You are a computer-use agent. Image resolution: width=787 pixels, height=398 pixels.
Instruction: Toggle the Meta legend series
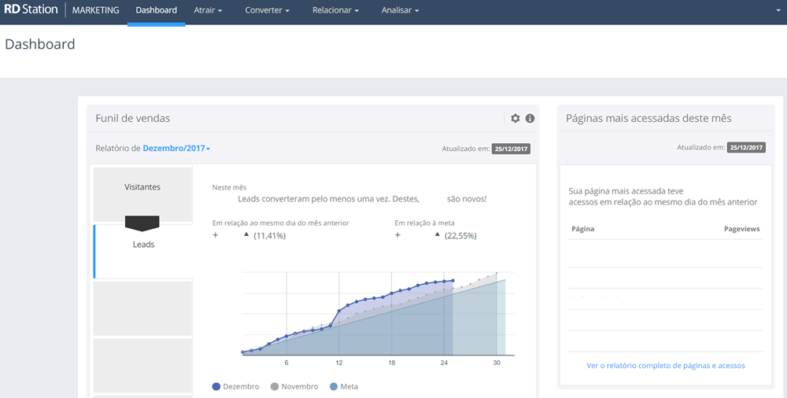(344, 386)
